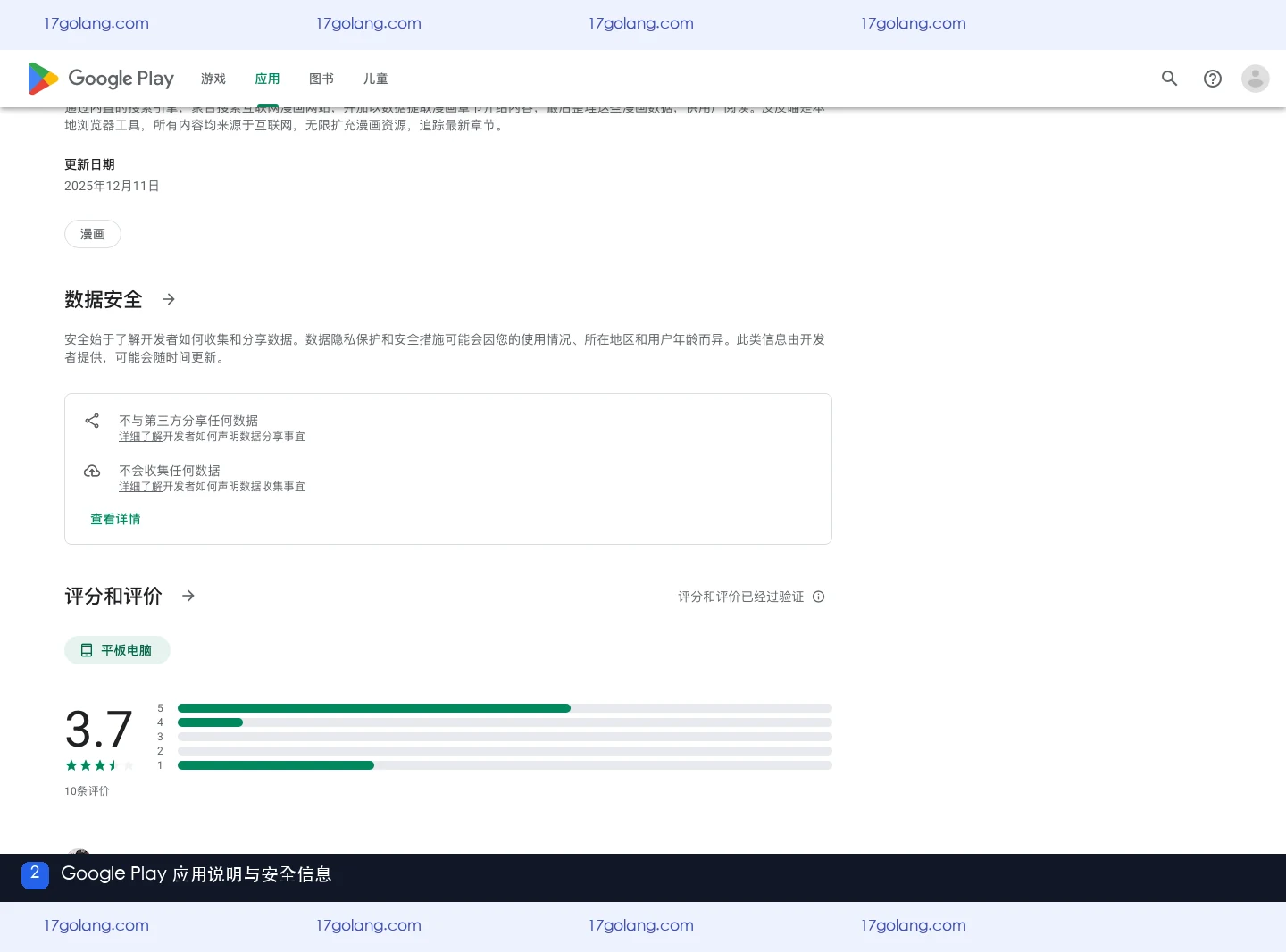Click the text 不会收集任何数据
1286x952 pixels.
170,471
